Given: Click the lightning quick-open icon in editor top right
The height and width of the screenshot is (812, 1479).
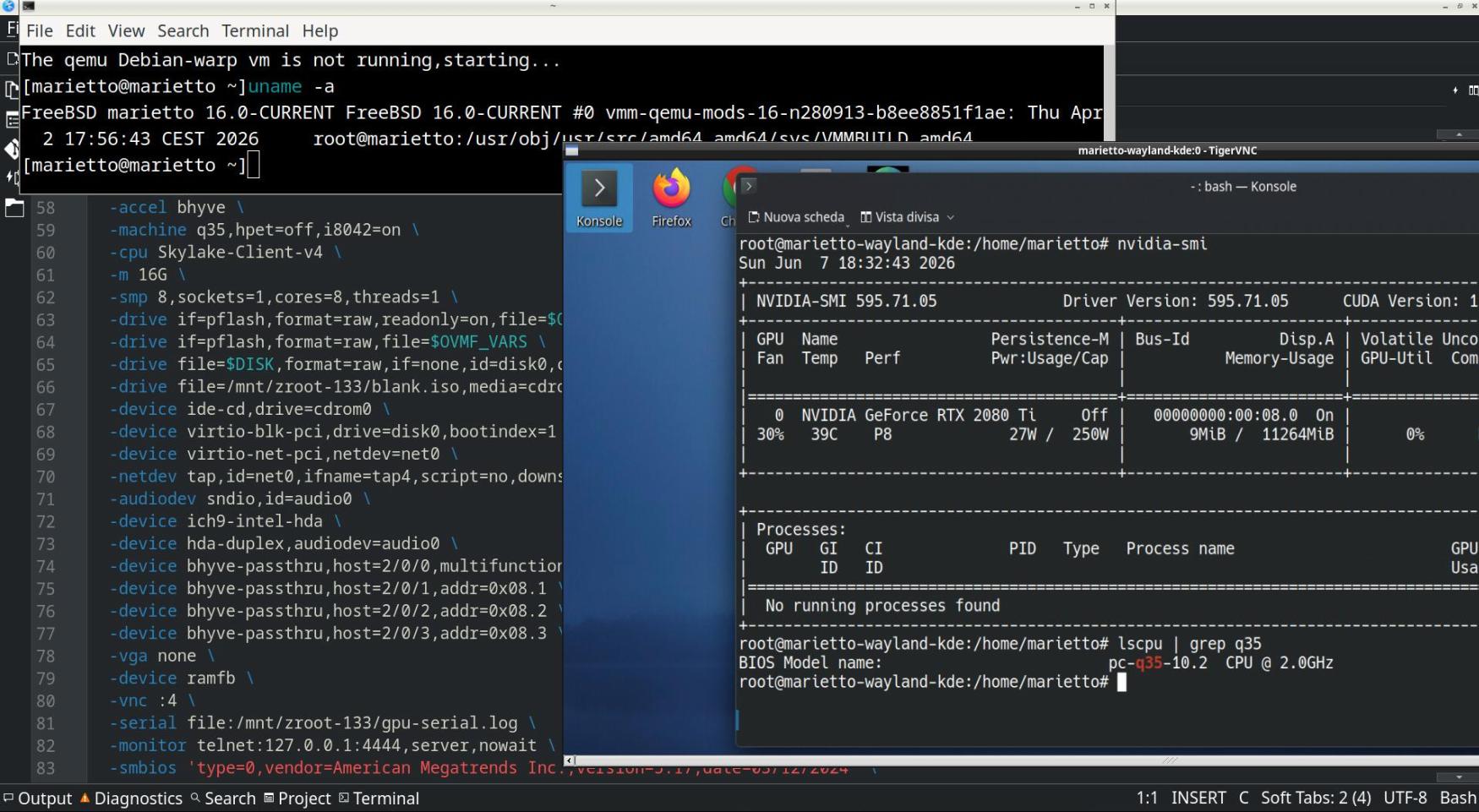Looking at the screenshot, I should pyautogui.click(x=1454, y=90).
